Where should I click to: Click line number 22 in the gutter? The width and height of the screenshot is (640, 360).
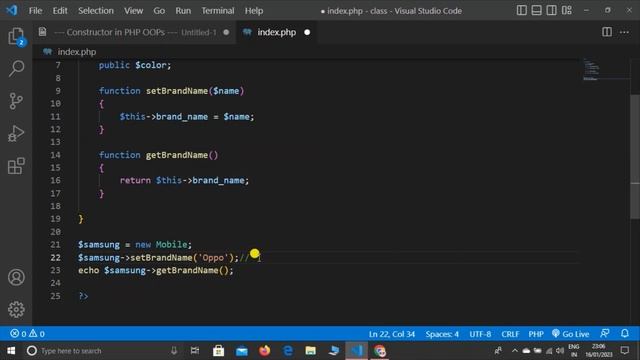56,258
